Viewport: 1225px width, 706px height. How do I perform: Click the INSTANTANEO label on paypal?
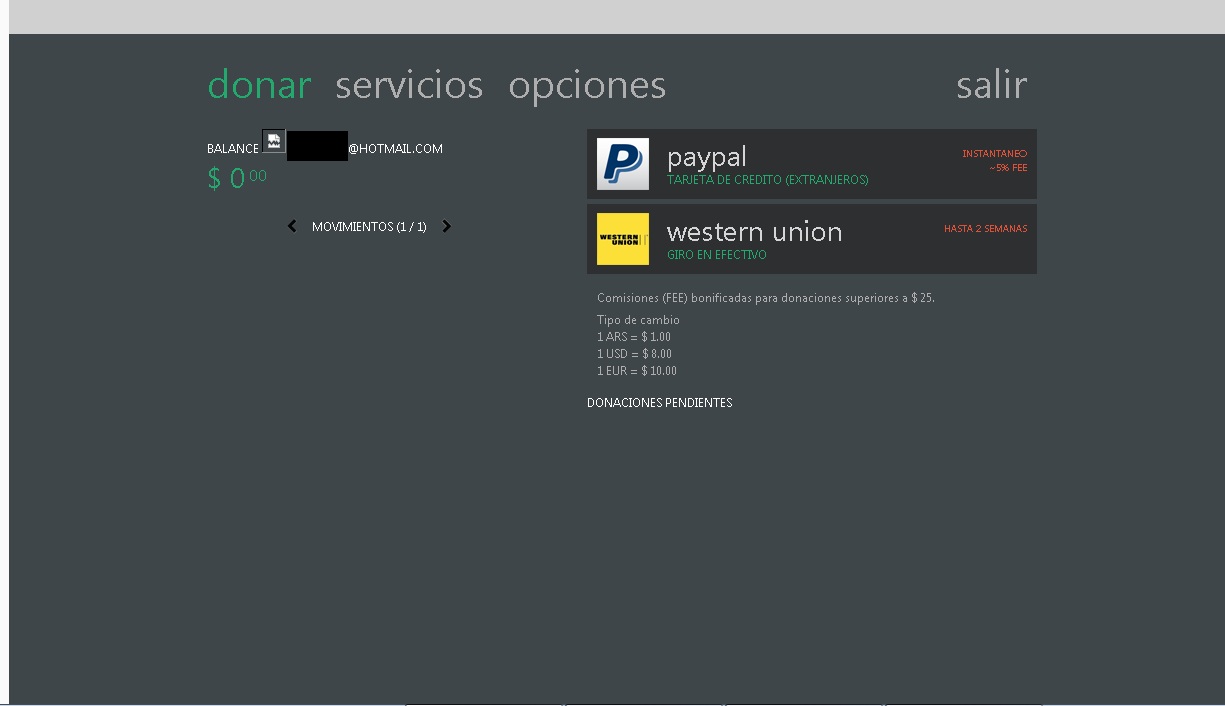[994, 154]
